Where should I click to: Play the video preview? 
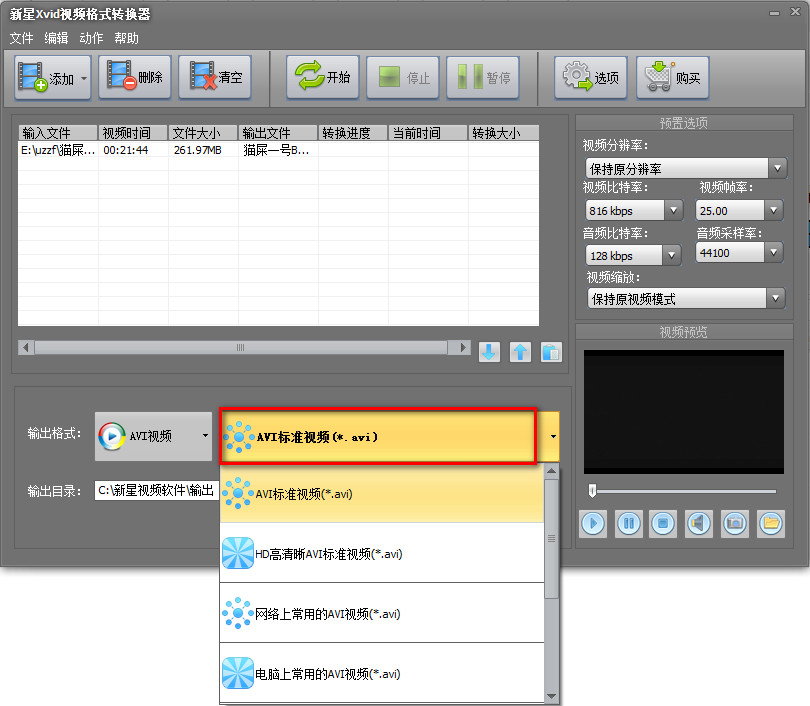click(x=593, y=524)
